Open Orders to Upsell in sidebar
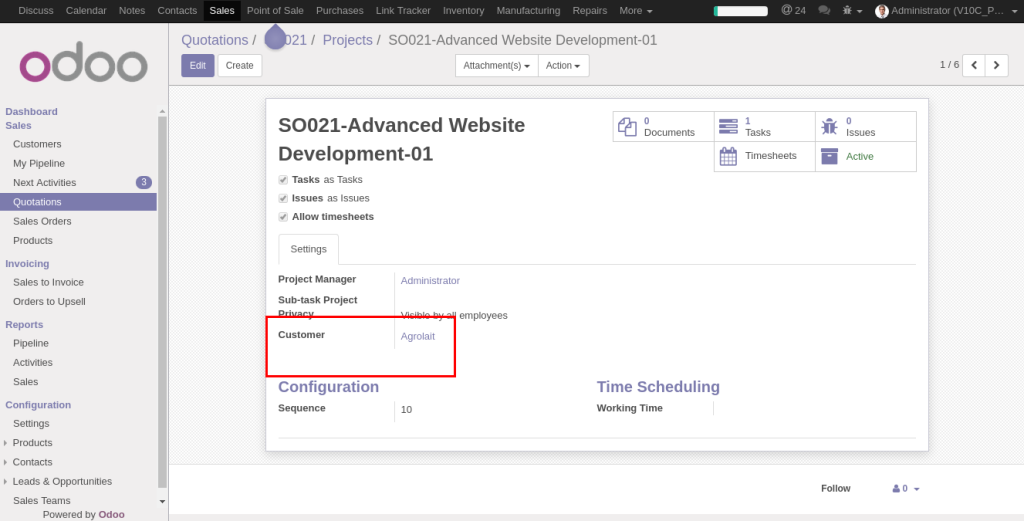Screen dimensions: 1024x521 click(x=49, y=302)
